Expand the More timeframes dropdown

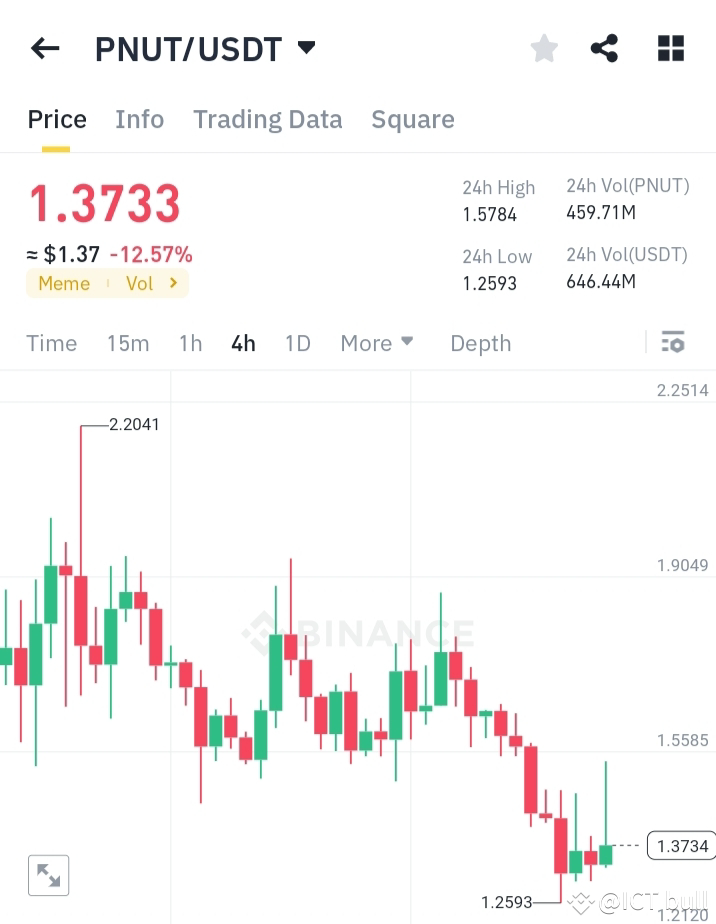click(377, 343)
